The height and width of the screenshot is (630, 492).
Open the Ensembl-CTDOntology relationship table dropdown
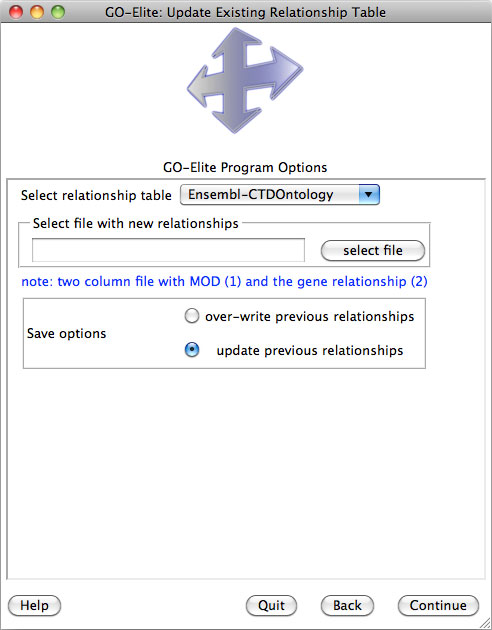(280, 195)
